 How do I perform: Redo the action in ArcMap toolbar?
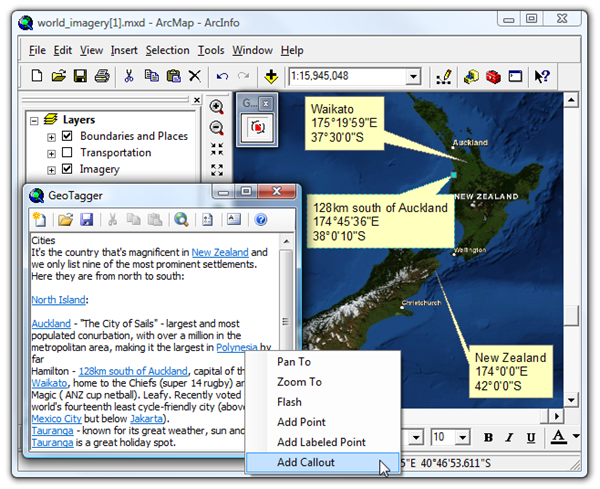[243, 76]
